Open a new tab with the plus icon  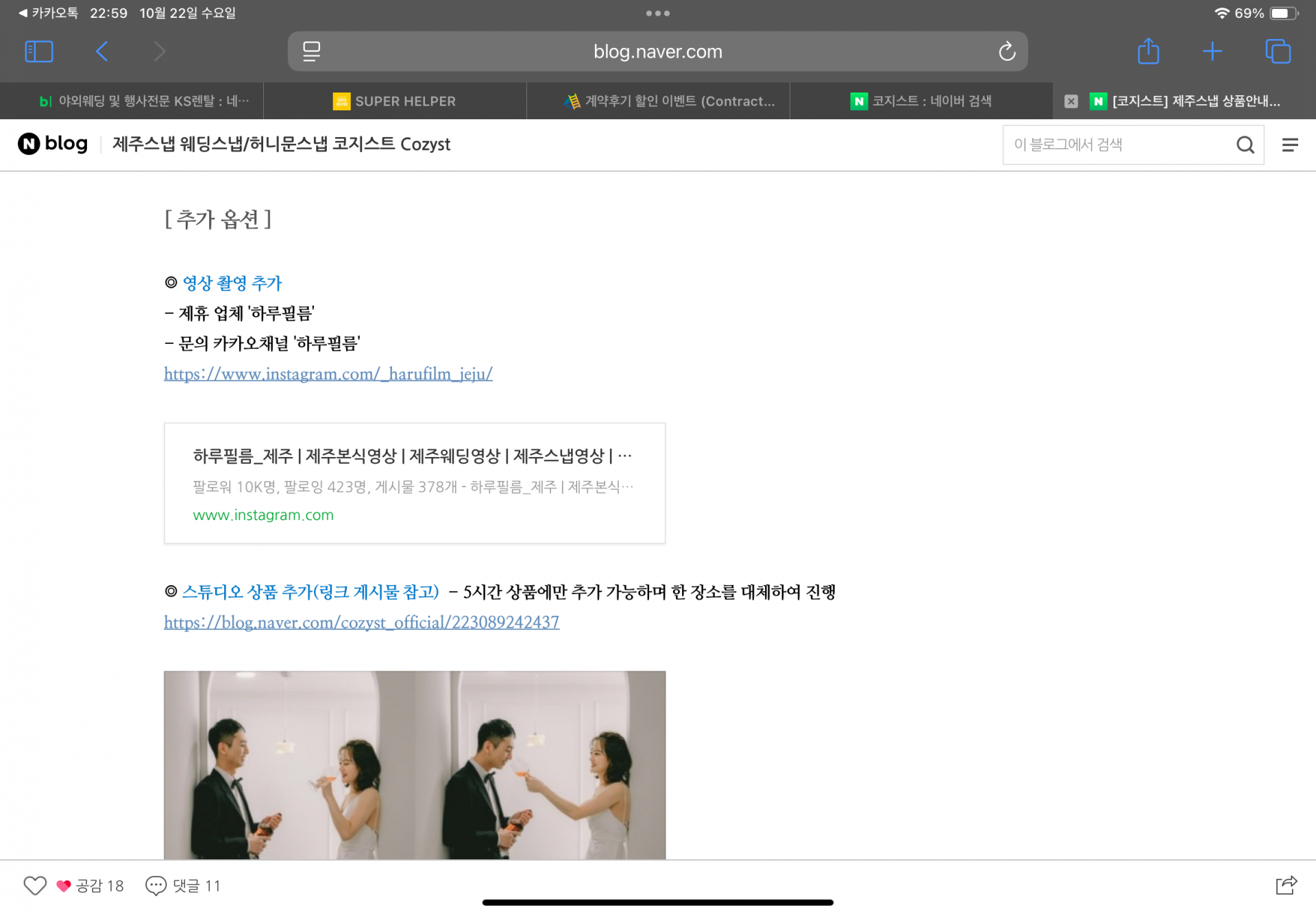click(1212, 51)
